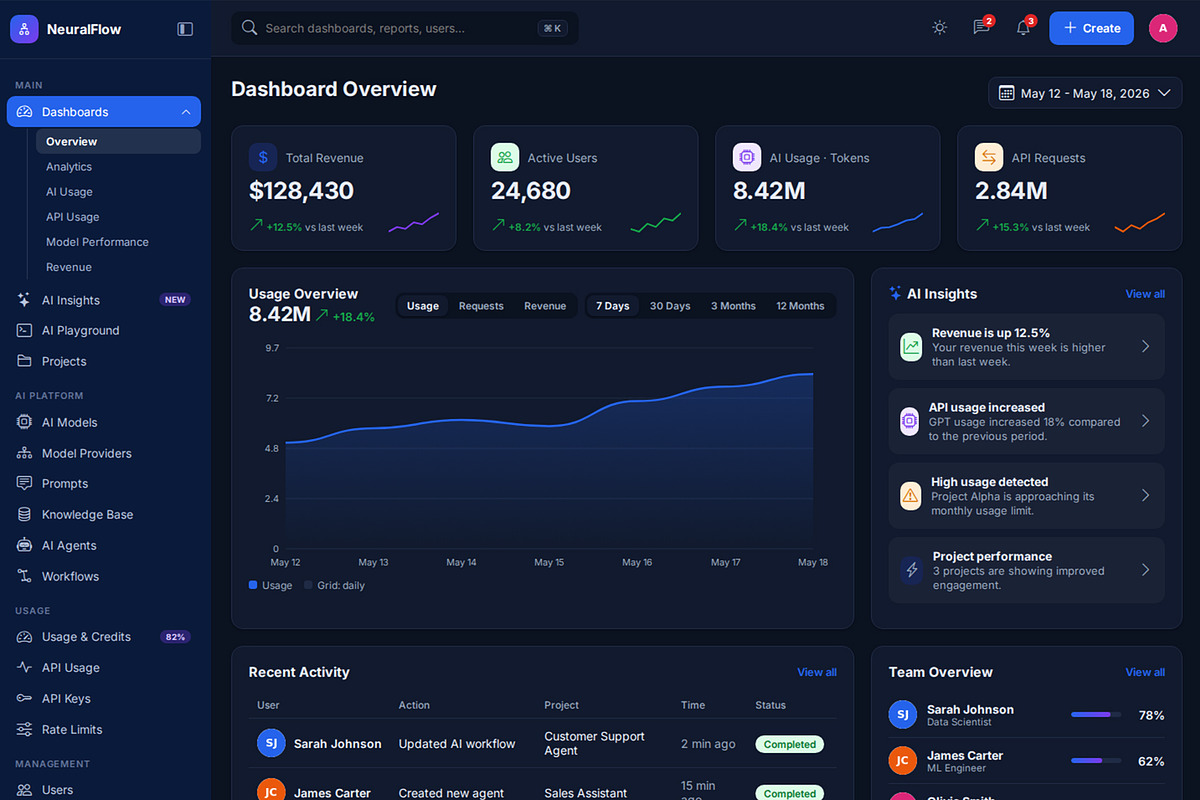Toggle the Grid: daily legend item
The width and height of the screenshot is (1200, 800).
334,585
